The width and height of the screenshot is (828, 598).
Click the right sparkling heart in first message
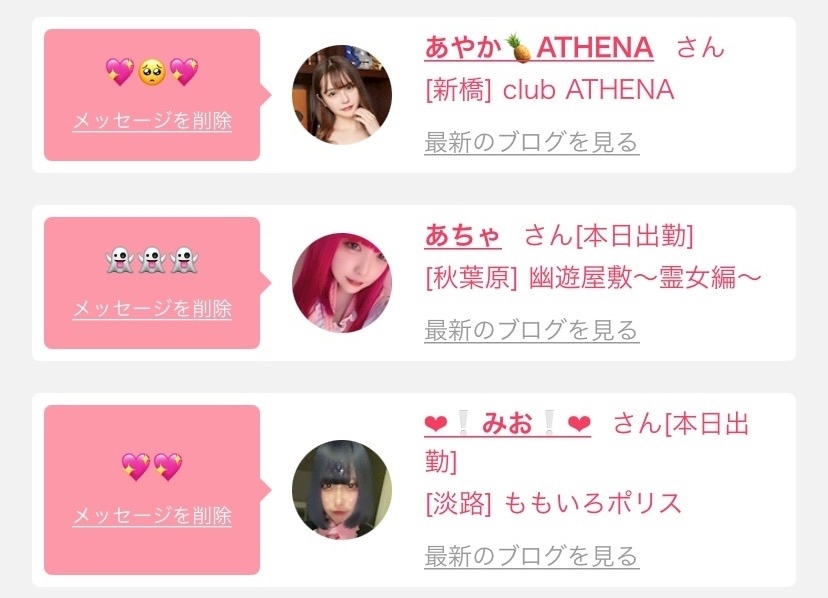pos(184,72)
